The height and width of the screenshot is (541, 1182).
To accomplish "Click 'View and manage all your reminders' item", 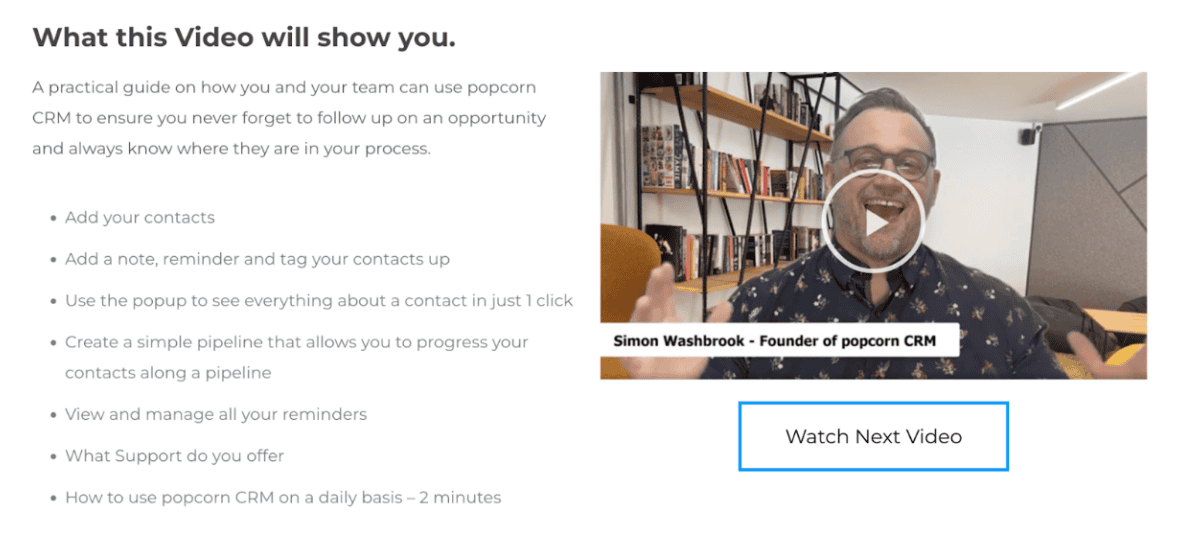I will [216, 414].
